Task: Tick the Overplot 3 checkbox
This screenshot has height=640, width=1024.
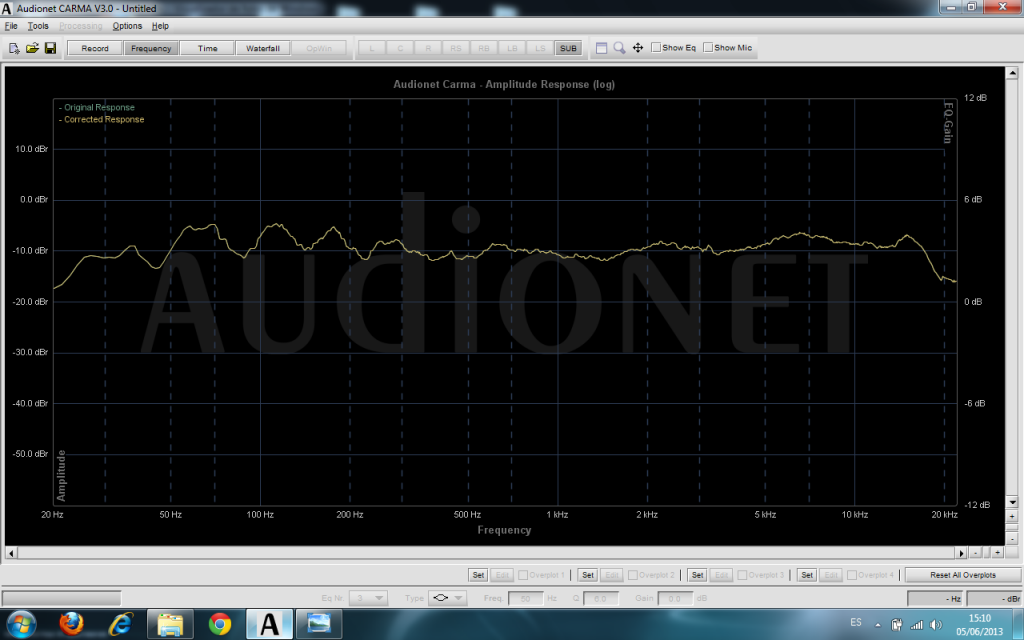Action: click(x=742, y=575)
